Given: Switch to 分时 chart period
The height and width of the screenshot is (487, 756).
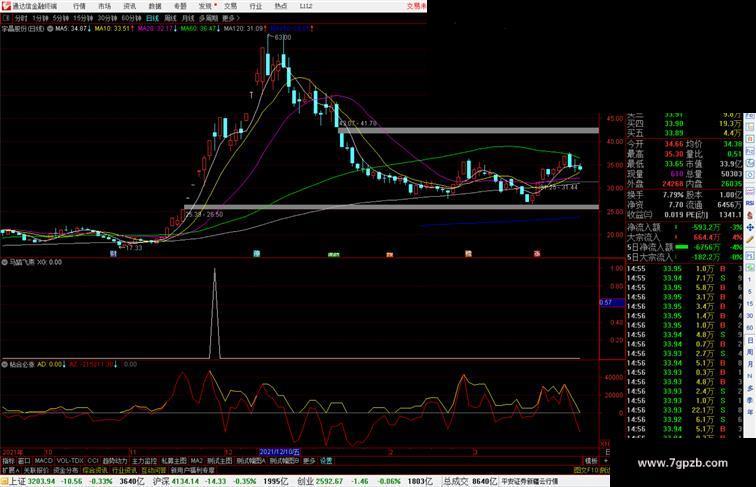Looking at the screenshot, I should pyautogui.click(x=21, y=18).
